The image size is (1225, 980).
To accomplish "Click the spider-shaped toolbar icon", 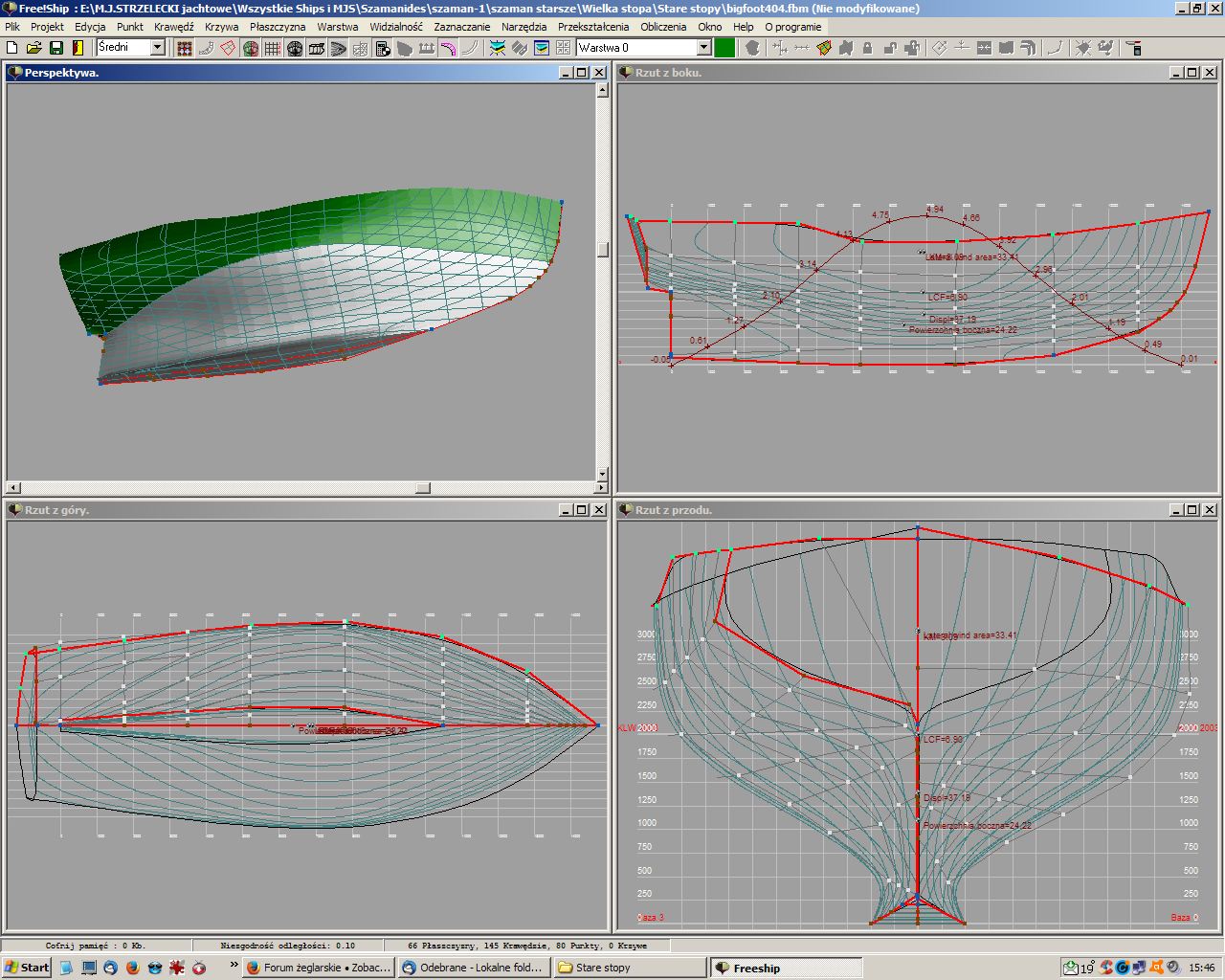I will 1082,48.
